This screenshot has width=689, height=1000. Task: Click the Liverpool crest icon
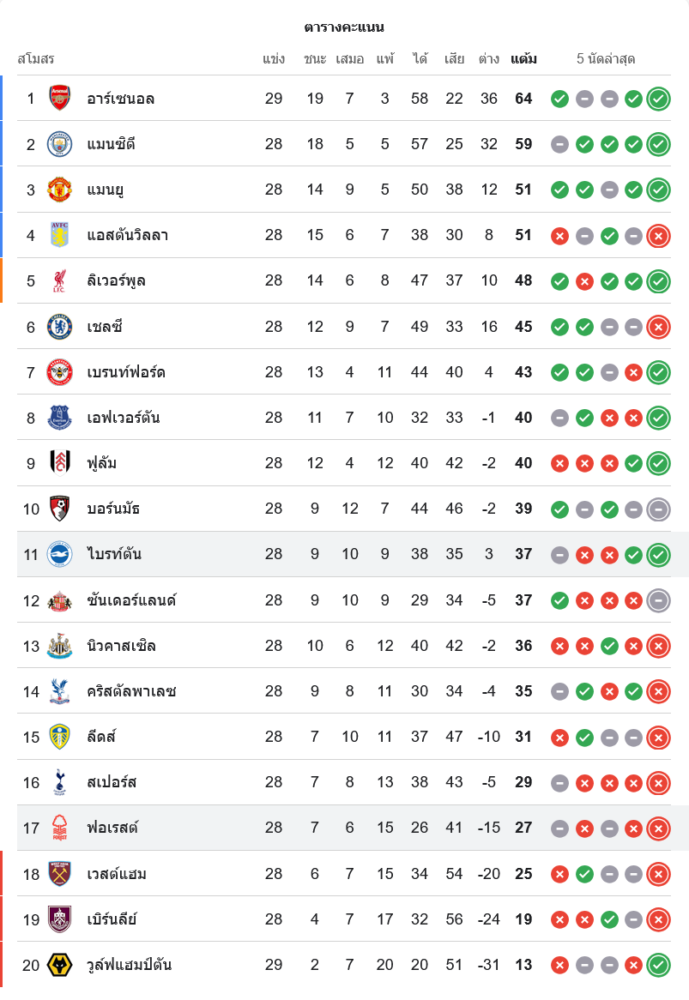point(60,281)
